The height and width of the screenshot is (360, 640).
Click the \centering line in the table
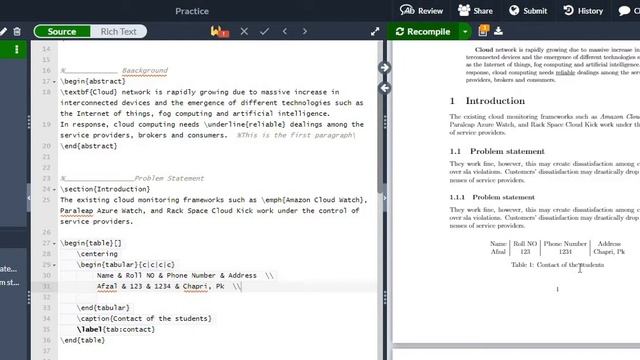coord(97,253)
